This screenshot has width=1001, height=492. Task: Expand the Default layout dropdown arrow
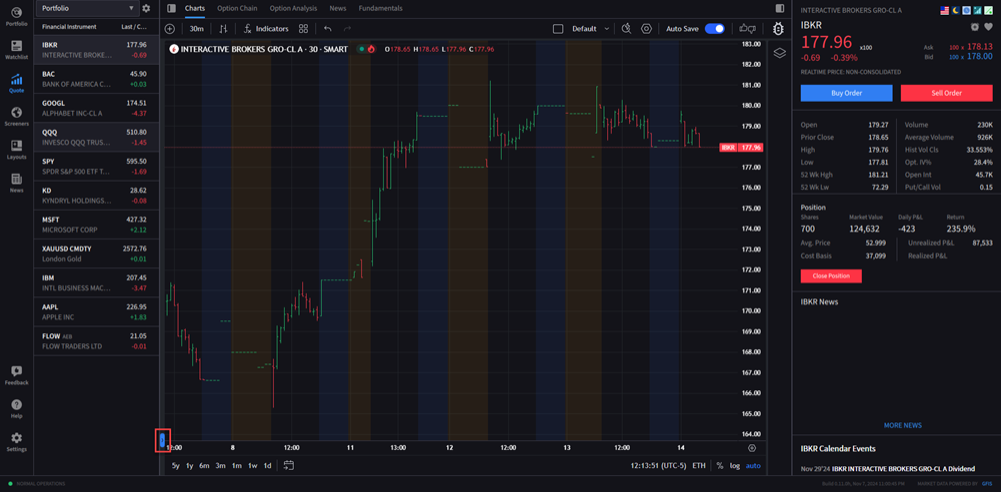tap(606, 29)
